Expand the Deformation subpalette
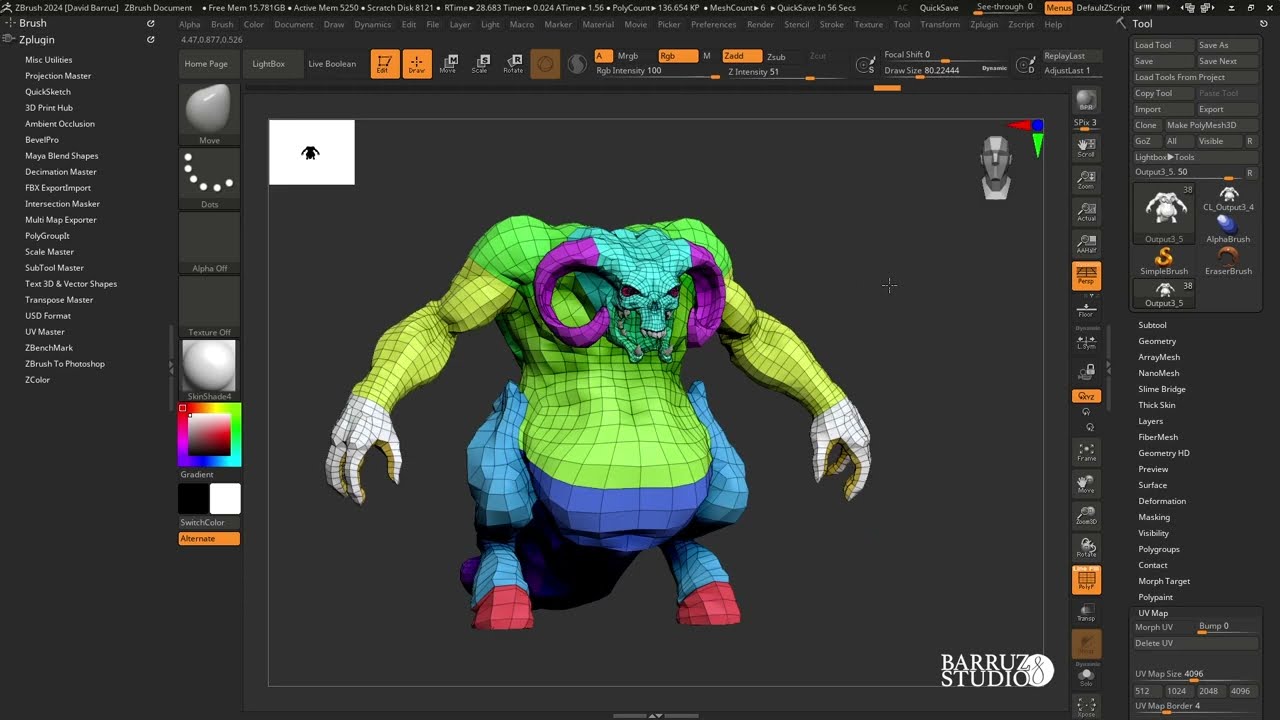This screenshot has height=720, width=1280. [x=1162, y=501]
